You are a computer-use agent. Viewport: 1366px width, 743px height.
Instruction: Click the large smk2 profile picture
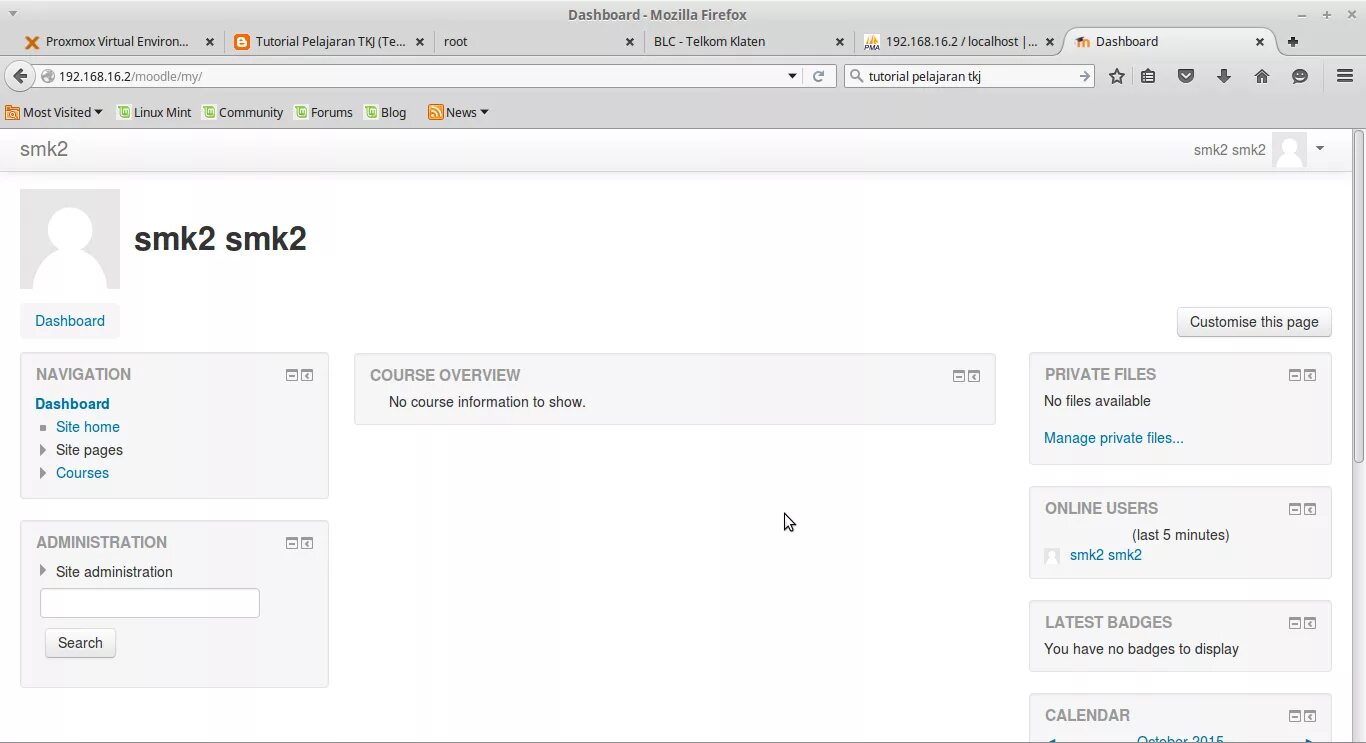point(70,239)
